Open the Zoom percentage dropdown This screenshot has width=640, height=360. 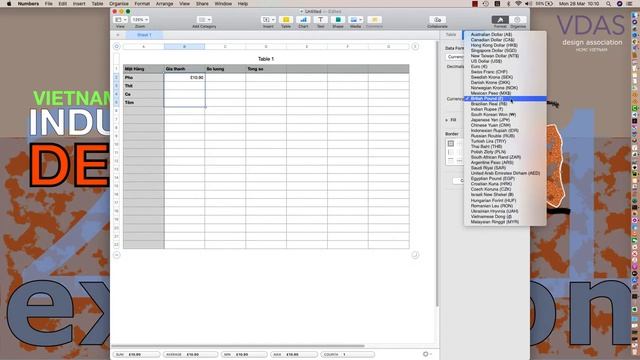(x=140, y=20)
